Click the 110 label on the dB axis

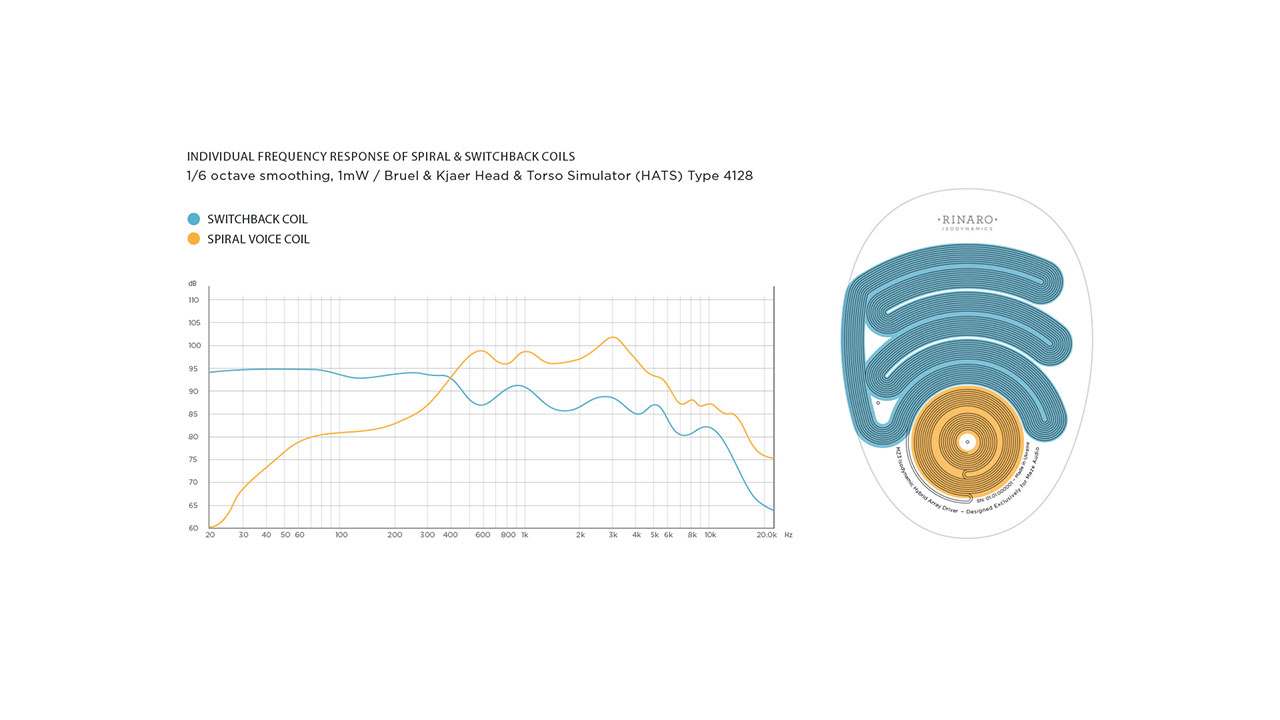point(193,300)
